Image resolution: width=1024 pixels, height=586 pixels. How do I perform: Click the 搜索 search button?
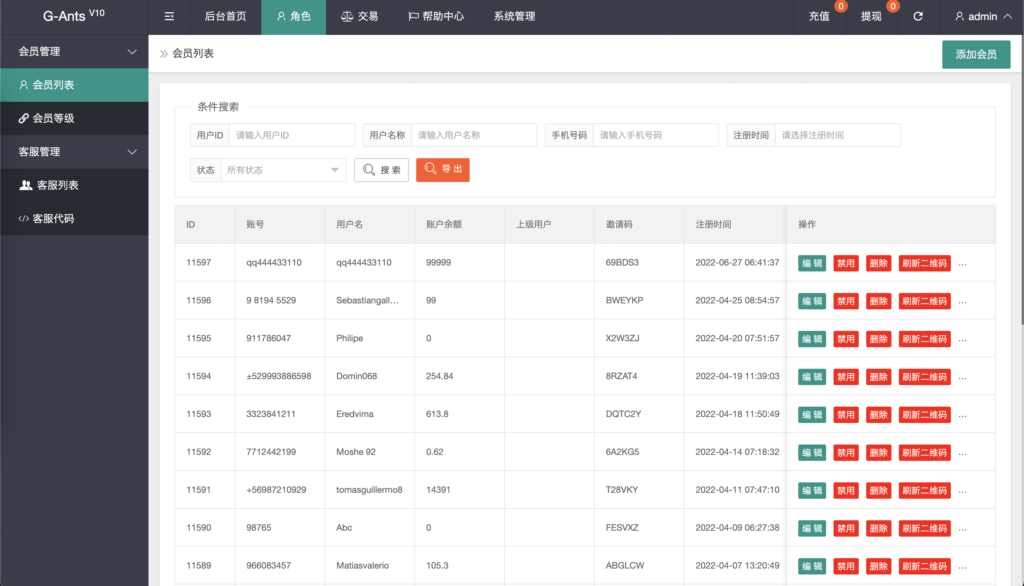[x=381, y=170]
